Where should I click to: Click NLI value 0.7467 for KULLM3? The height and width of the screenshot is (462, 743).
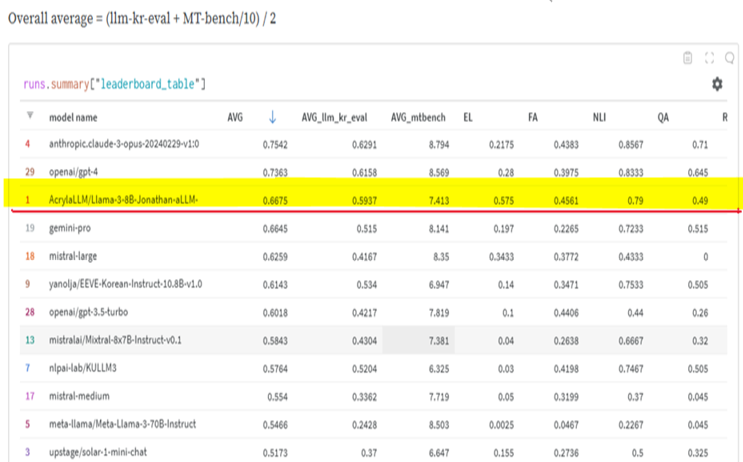tap(631, 369)
